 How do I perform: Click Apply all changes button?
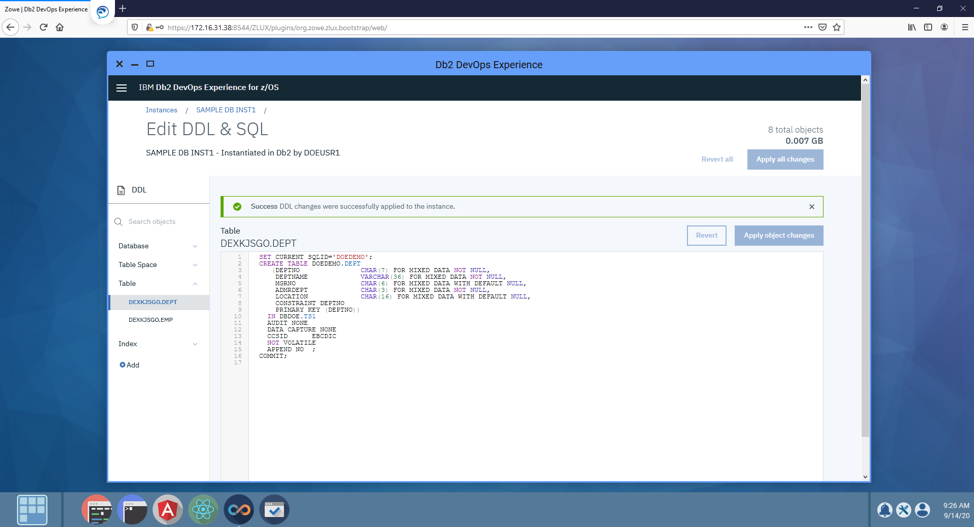pos(785,160)
